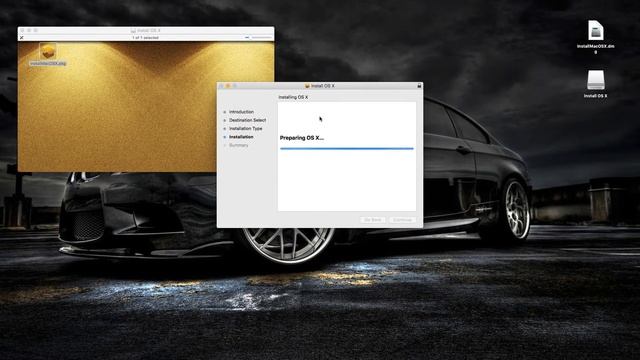Screen dimensions: 640x360
Task: Click the X icon in Finder path bar
Action: point(22,38)
